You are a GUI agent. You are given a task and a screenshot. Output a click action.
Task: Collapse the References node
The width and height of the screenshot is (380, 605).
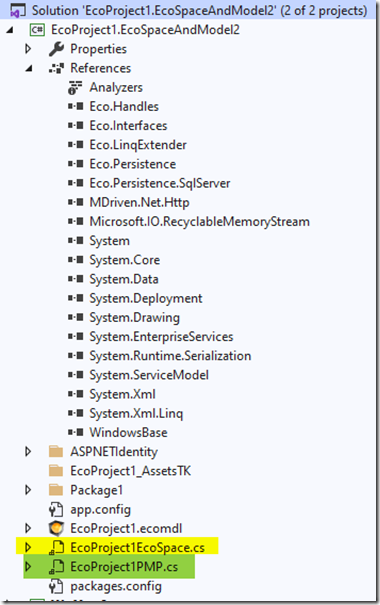click(x=29, y=69)
